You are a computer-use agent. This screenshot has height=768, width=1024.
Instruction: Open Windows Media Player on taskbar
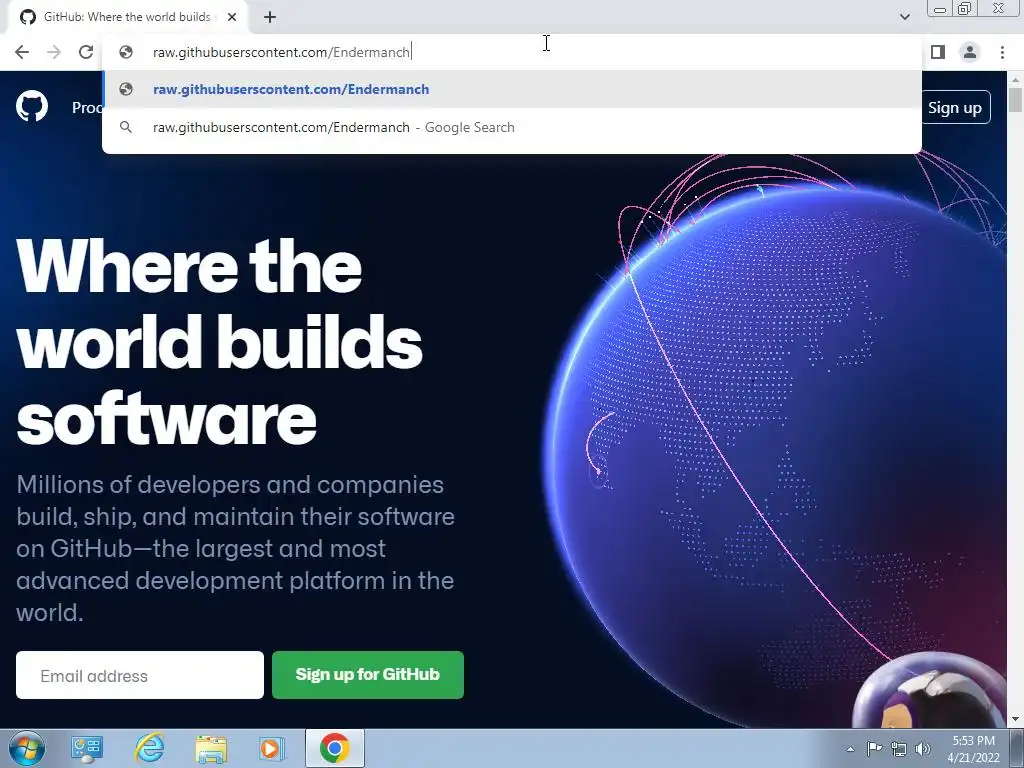click(272, 748)
